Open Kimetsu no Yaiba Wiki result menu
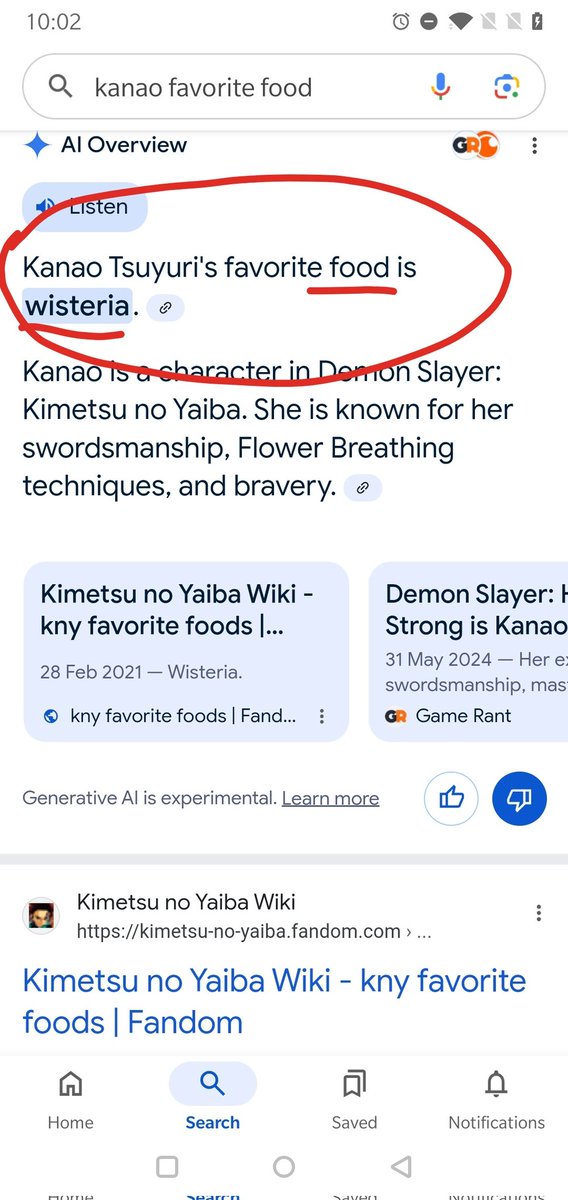The height and width of the screenshot is (1200, 568). (539, 913)
